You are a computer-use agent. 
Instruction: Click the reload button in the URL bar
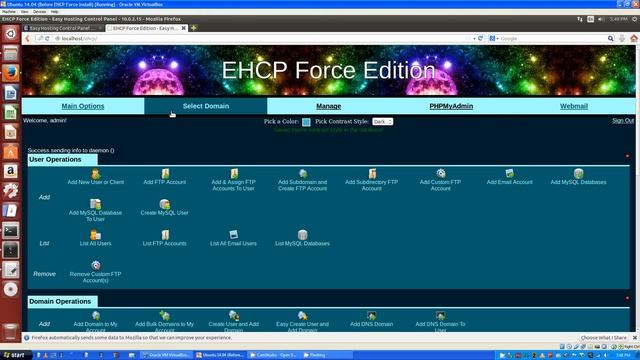pyautogui.click(x=480, y=38)
